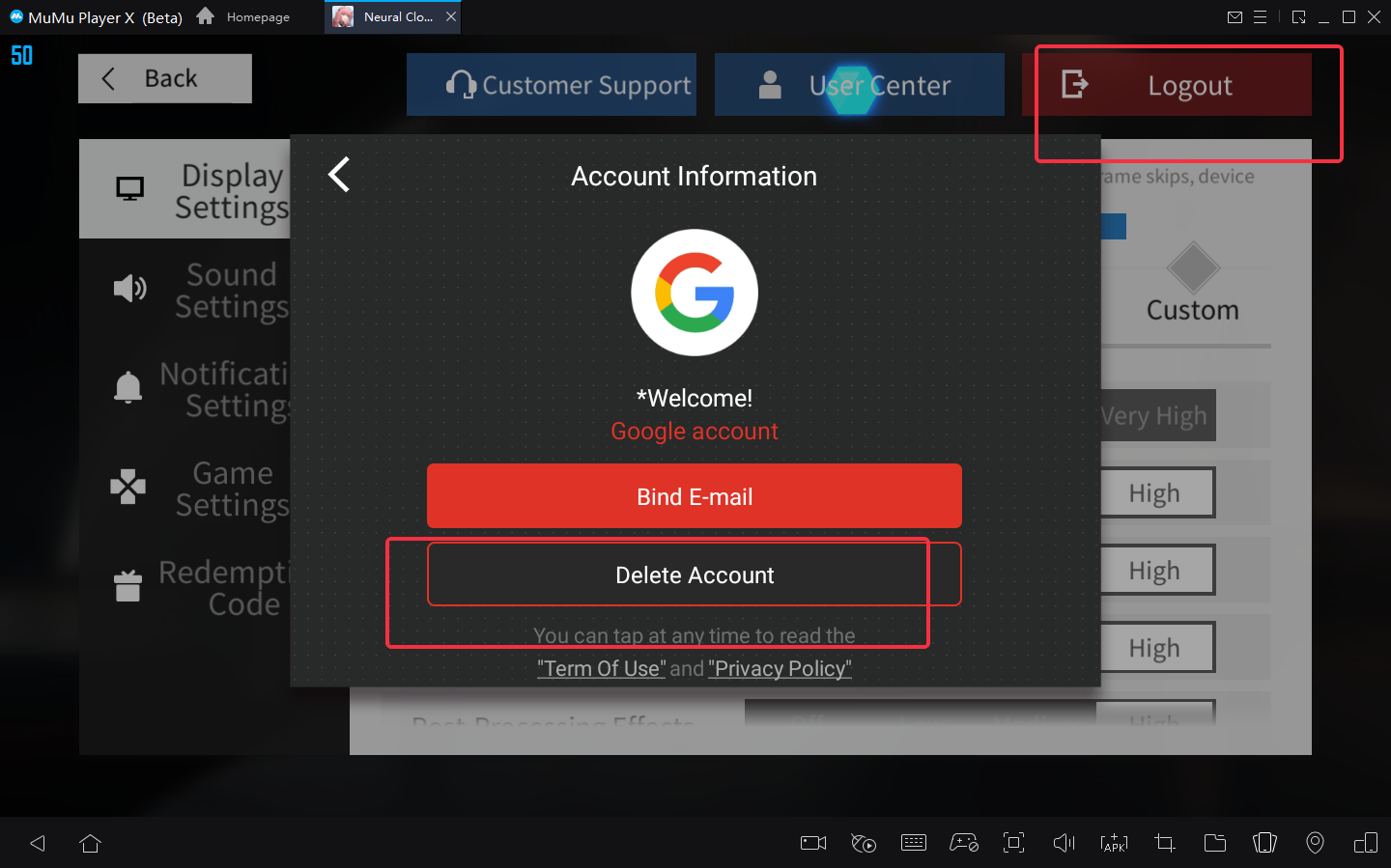Click the *Welcome! text
This screenshot has height=868, width=1391.
pyautogui.click(x=695, y=398)
